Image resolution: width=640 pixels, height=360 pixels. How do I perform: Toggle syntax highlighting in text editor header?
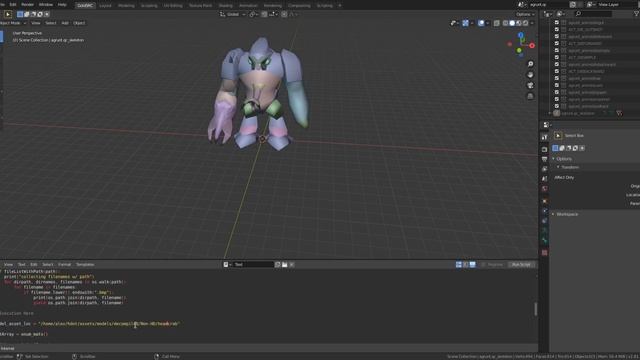point(473,265)
